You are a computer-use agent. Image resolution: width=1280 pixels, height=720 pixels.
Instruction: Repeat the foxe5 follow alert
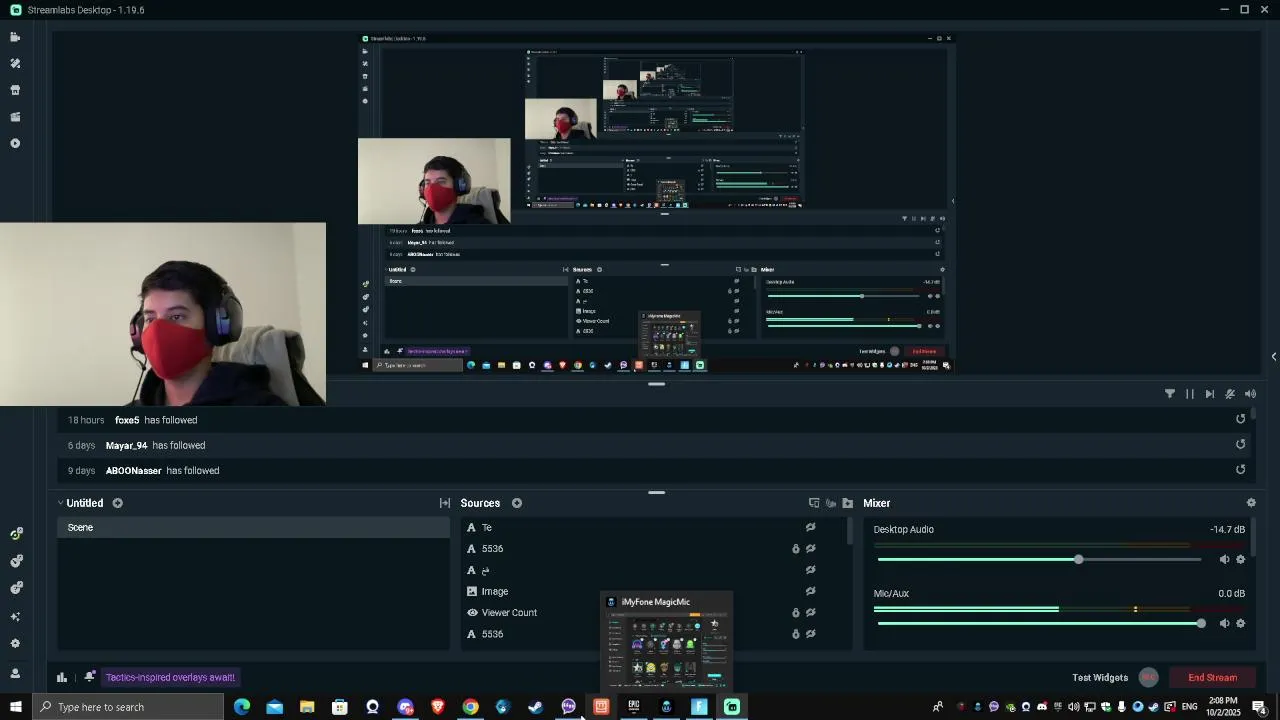click(1241, 419)
